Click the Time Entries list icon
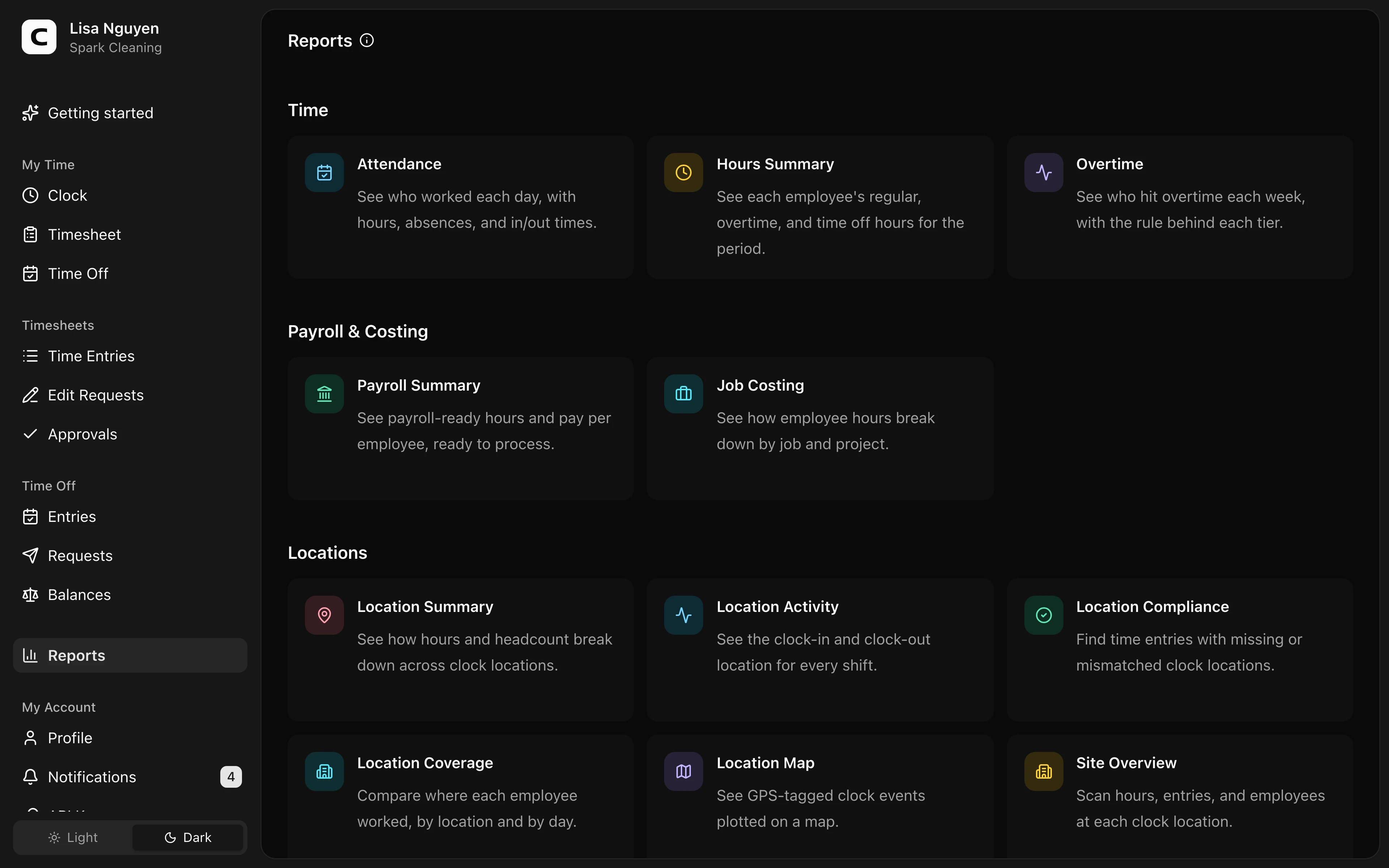The width and height of the screenshot is (1389, 868). click(x=30, y=356)
